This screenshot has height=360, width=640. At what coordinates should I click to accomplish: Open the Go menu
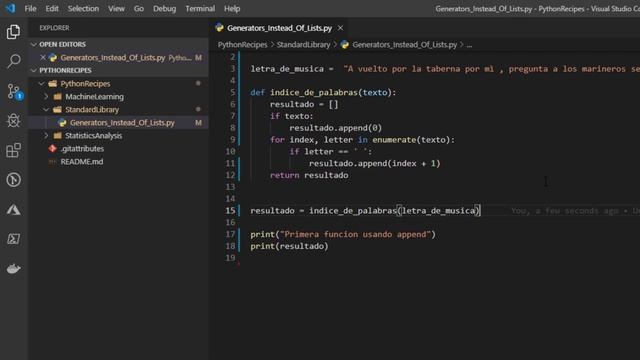(139, 8)
